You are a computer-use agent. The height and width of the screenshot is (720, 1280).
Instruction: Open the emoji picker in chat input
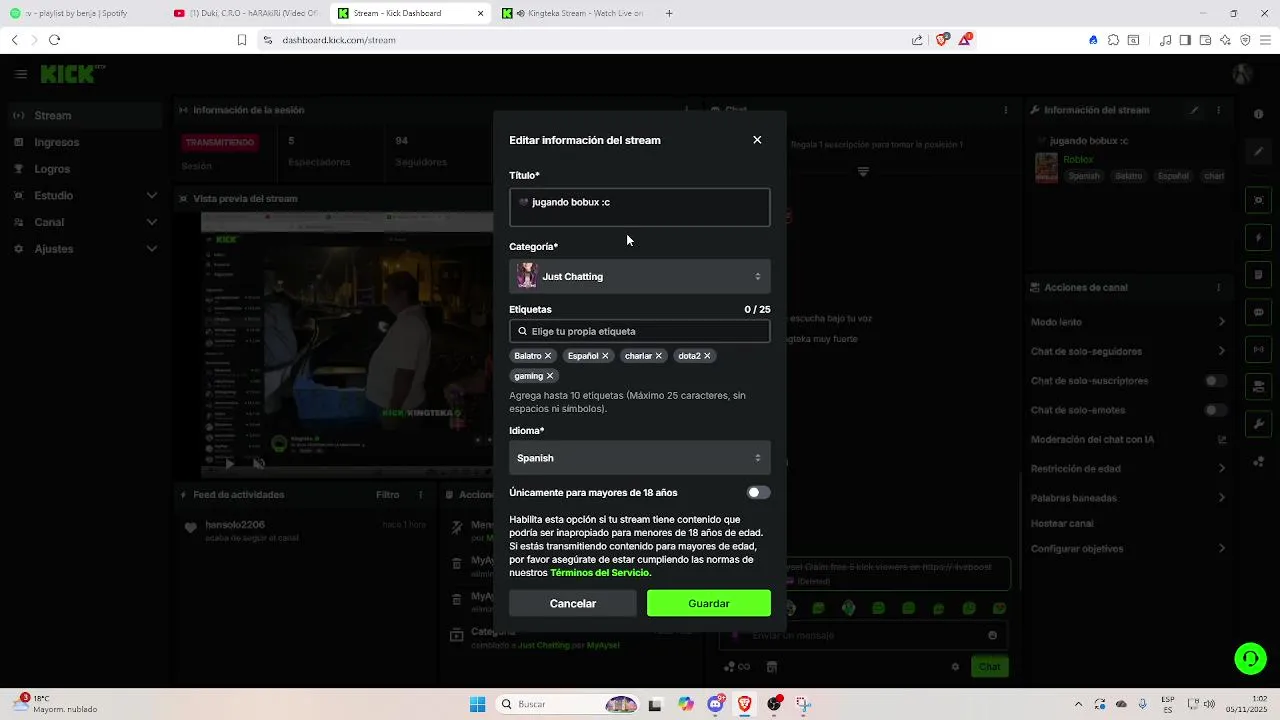(992, 635)
